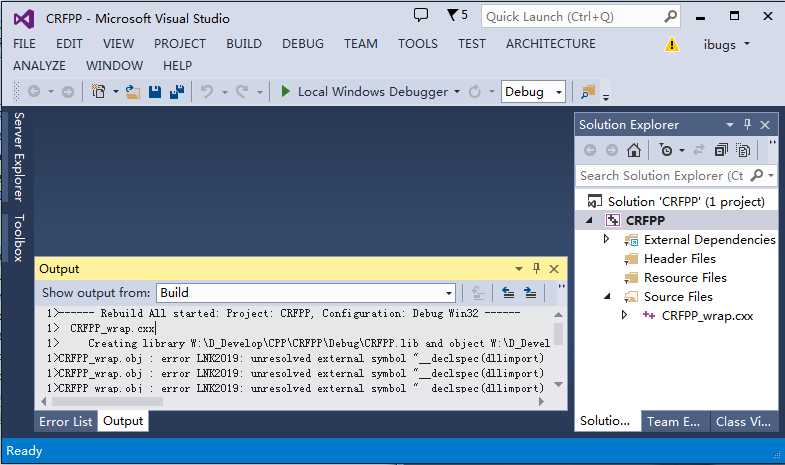Click the Visual Studio logo icon

coord(24,19)
